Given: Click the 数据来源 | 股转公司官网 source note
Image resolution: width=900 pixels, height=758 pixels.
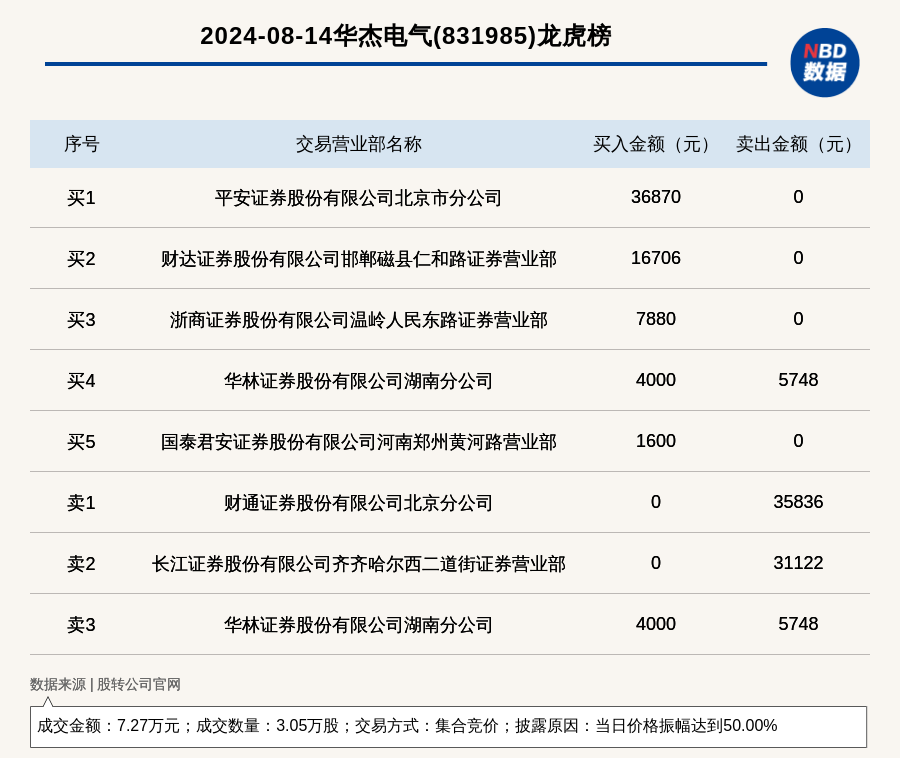Looking at the screenshot, I should [105, 684].
